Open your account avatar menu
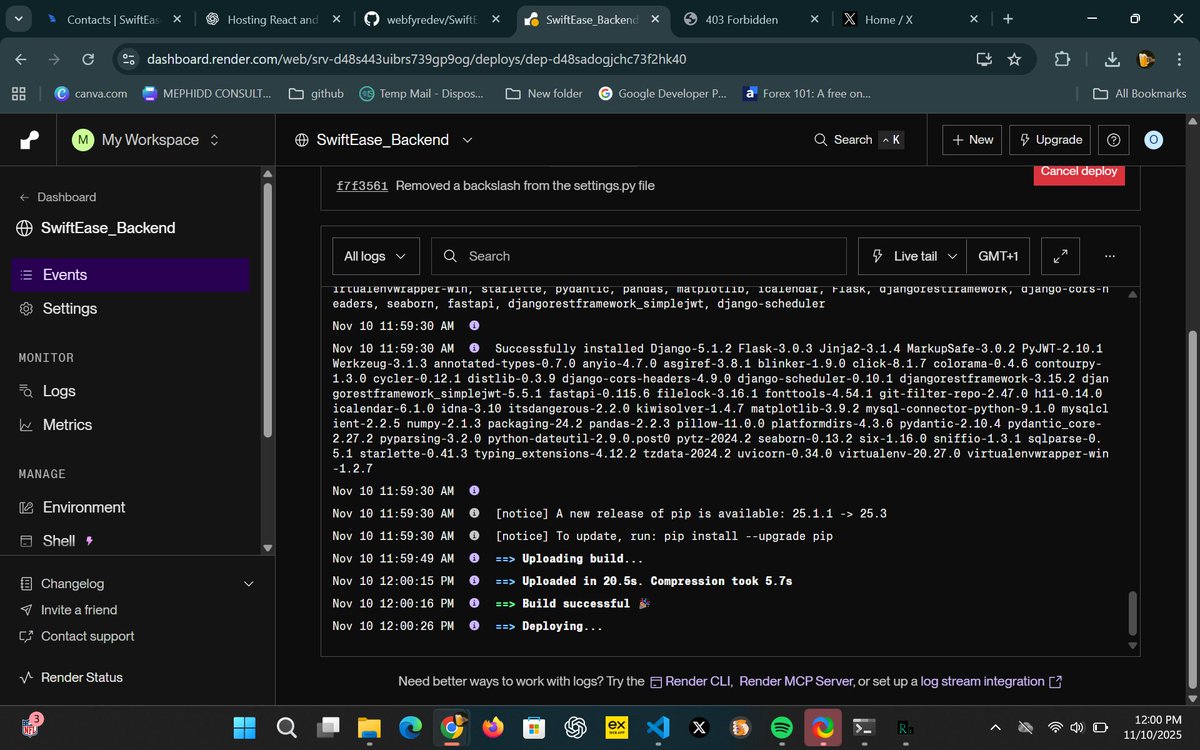The width and height of the screenshot is (1200, 750). [1153, 139]
